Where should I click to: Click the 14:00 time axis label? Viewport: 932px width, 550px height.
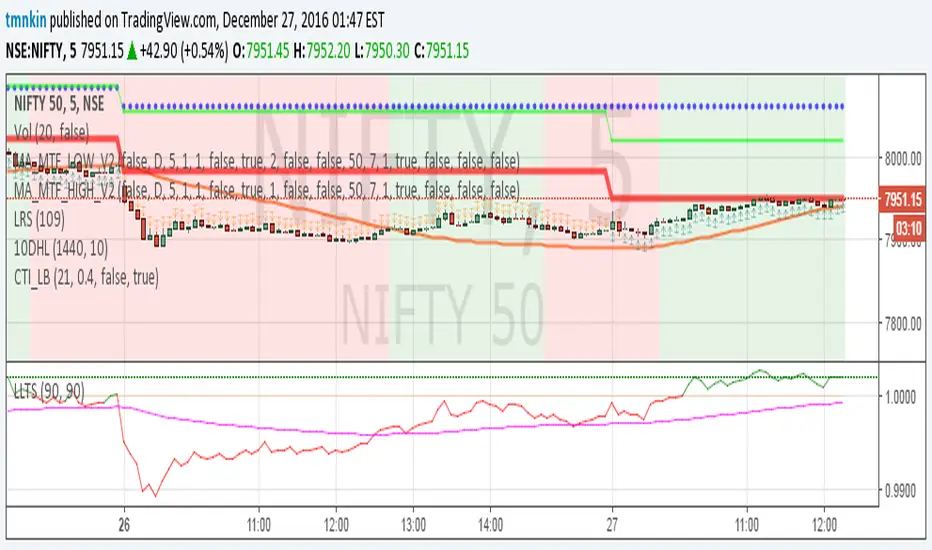(x=490, y=525)
